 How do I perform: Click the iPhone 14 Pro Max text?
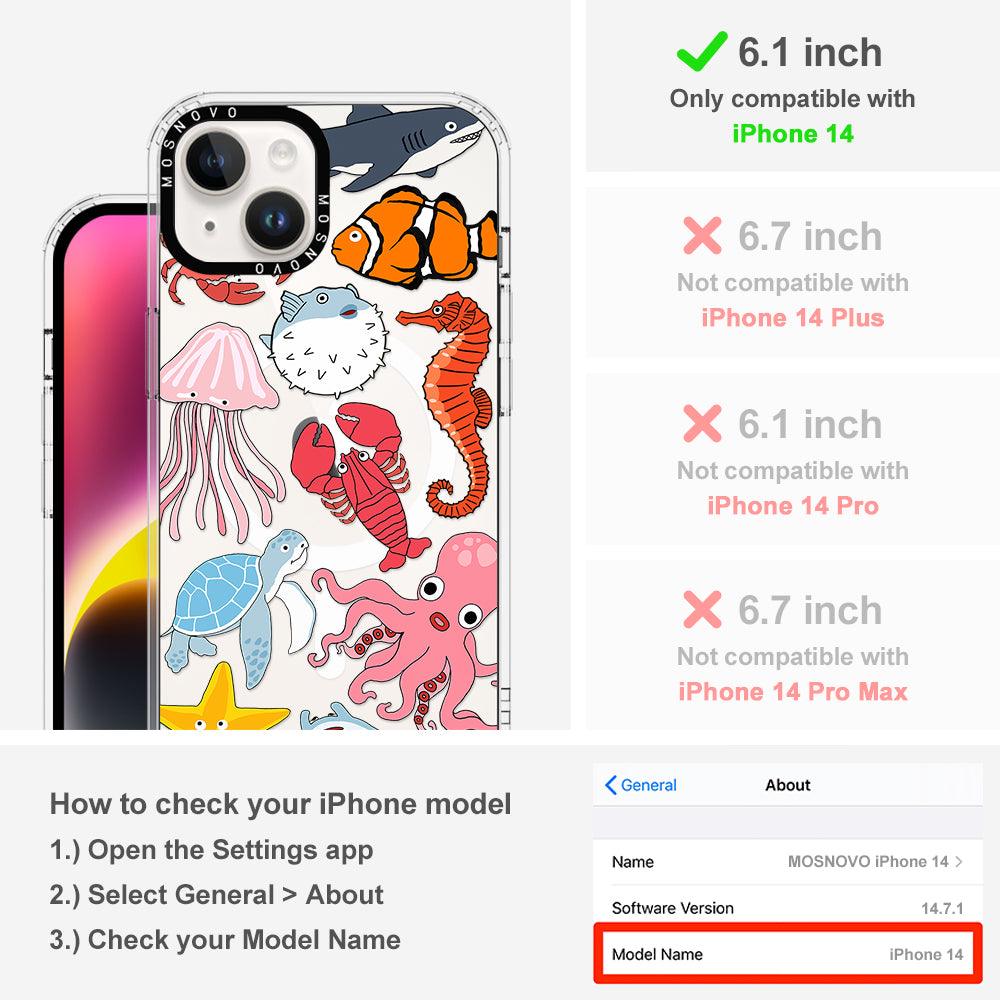(793, 692)
